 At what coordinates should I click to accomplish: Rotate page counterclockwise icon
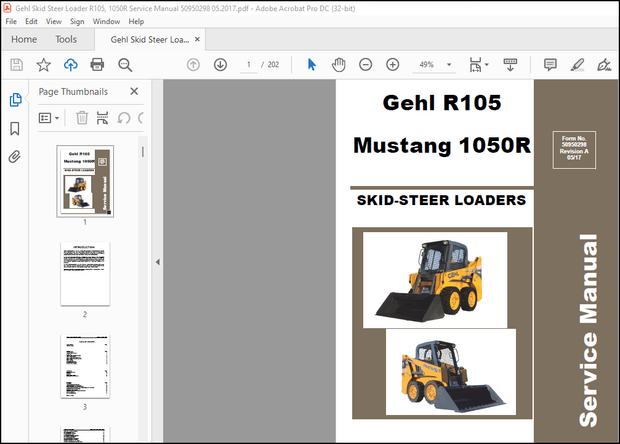[124, 118]
